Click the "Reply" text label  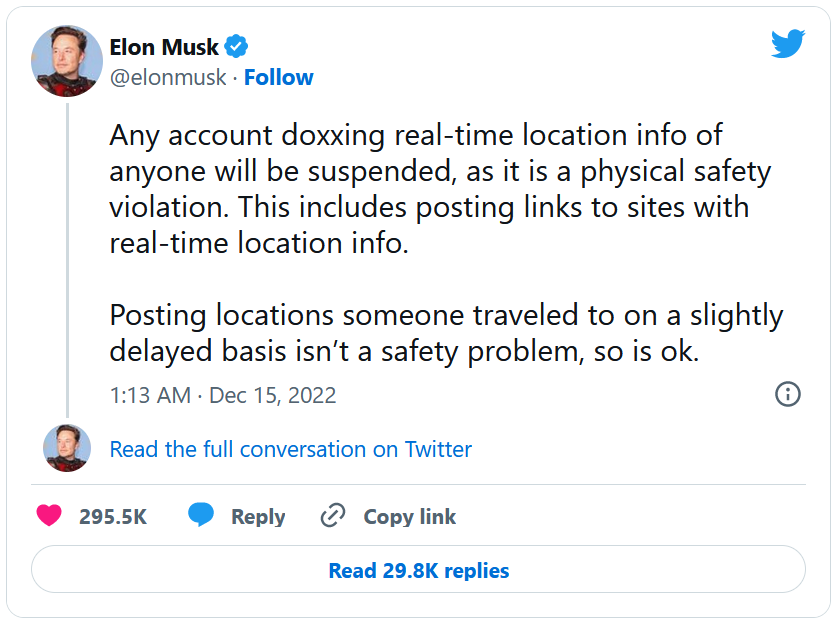pyautogui.click(x=258, y=517)
